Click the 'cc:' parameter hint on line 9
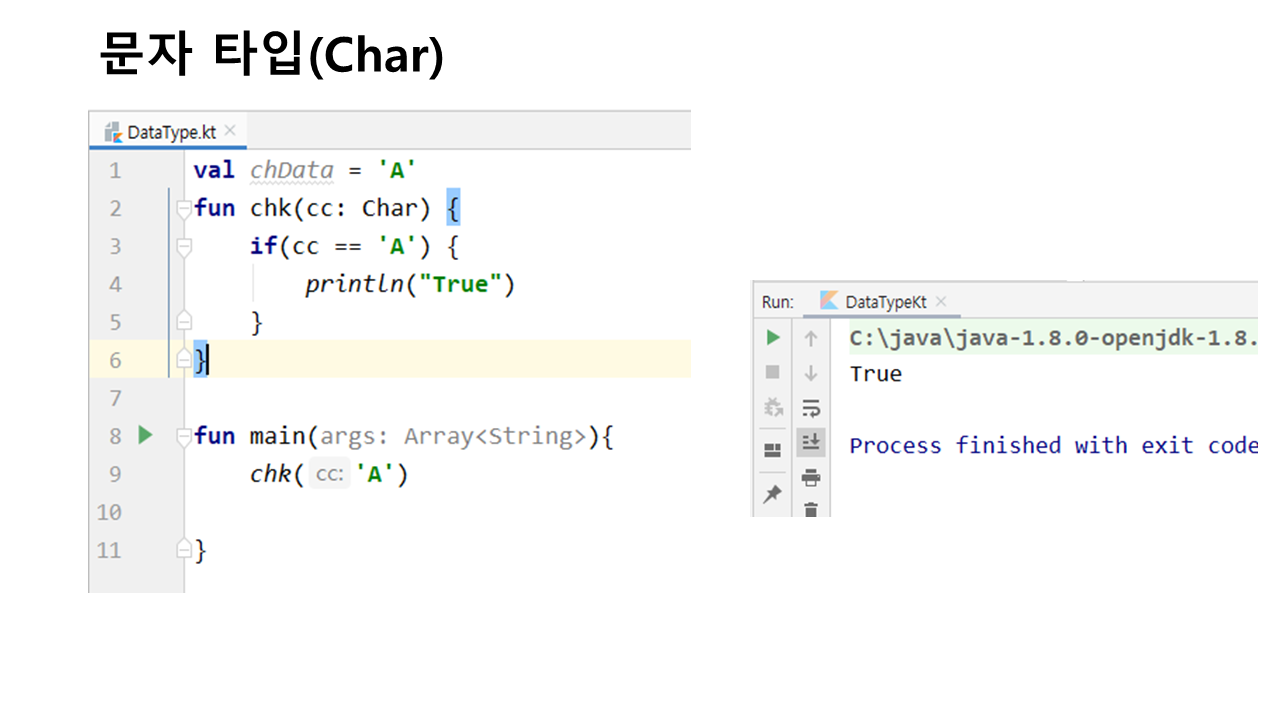This screenshot has width=1280, height=720. click(x=329, y=474)
